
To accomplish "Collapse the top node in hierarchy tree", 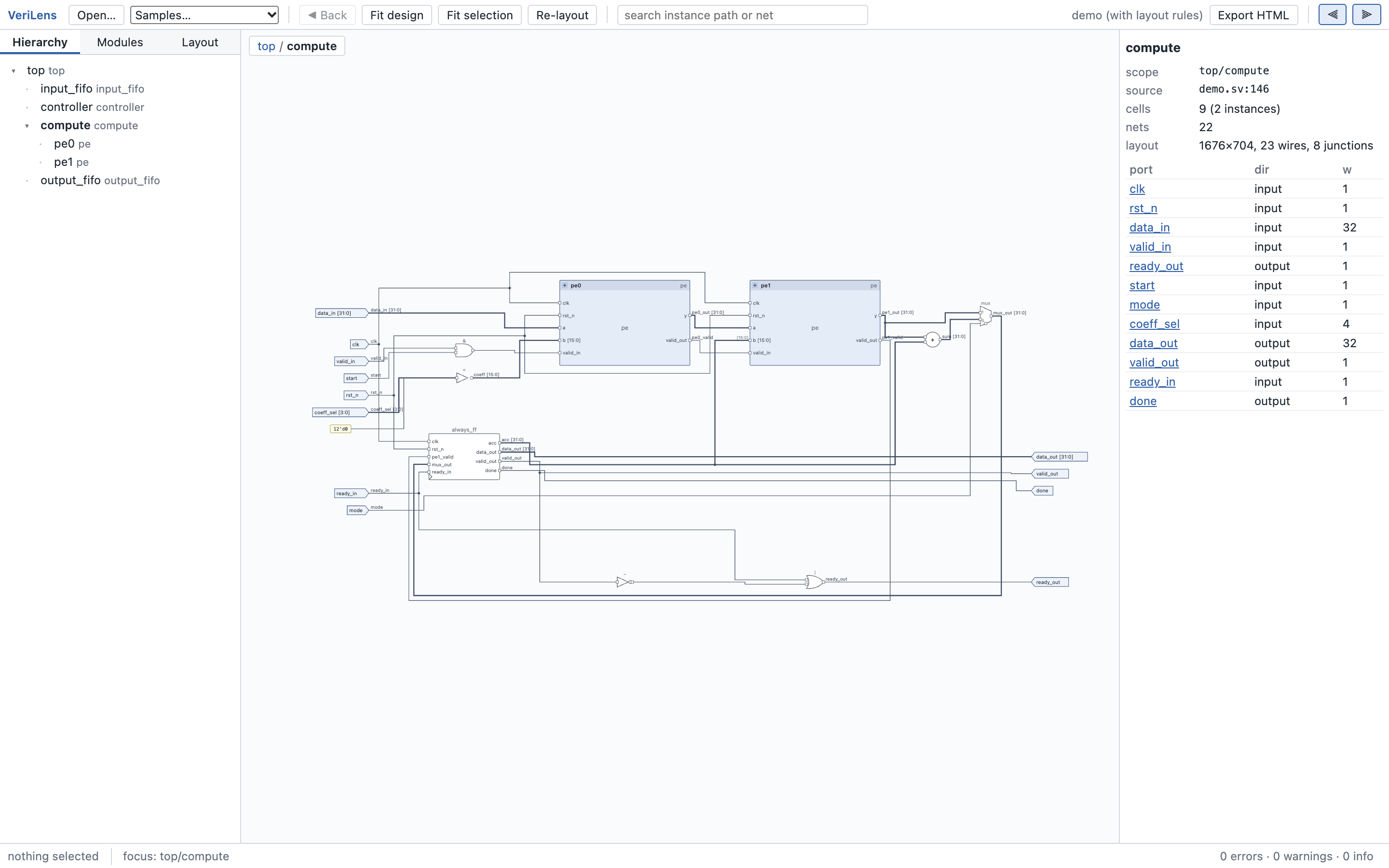I will pyautogui.click(x=13, y=70).
